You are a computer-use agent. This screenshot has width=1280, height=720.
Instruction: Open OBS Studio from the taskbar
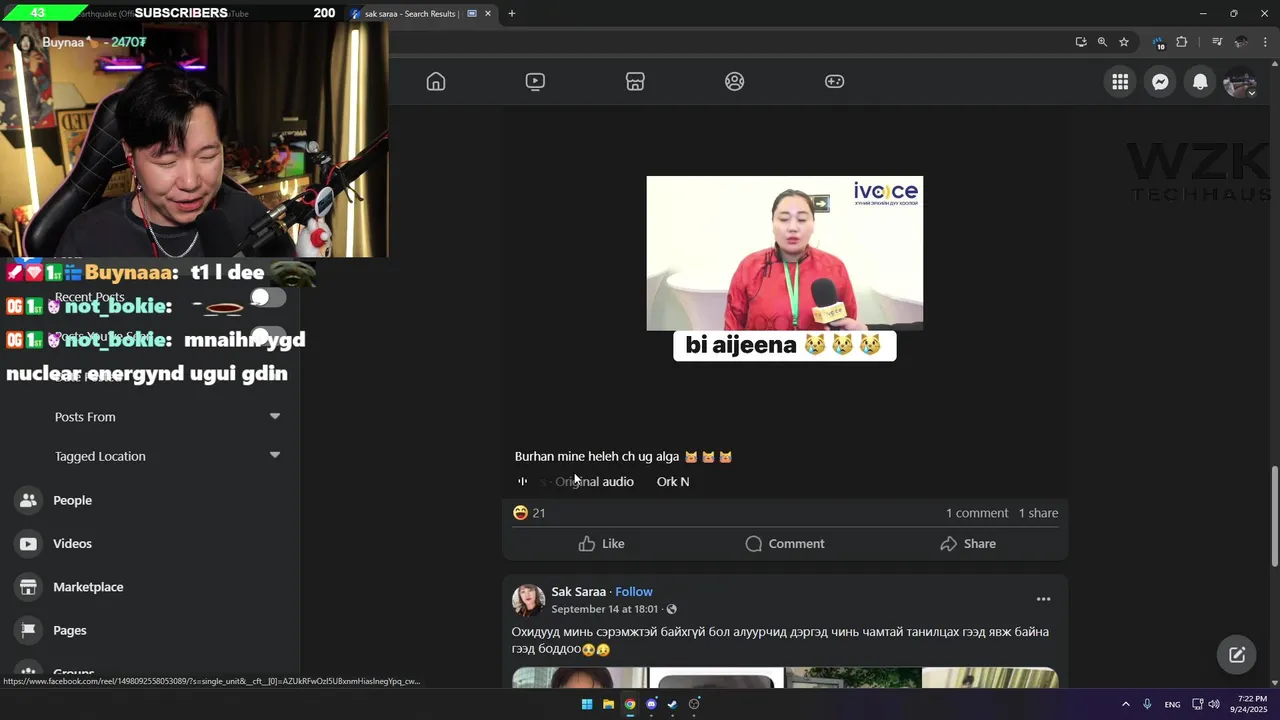pos(694,704)
